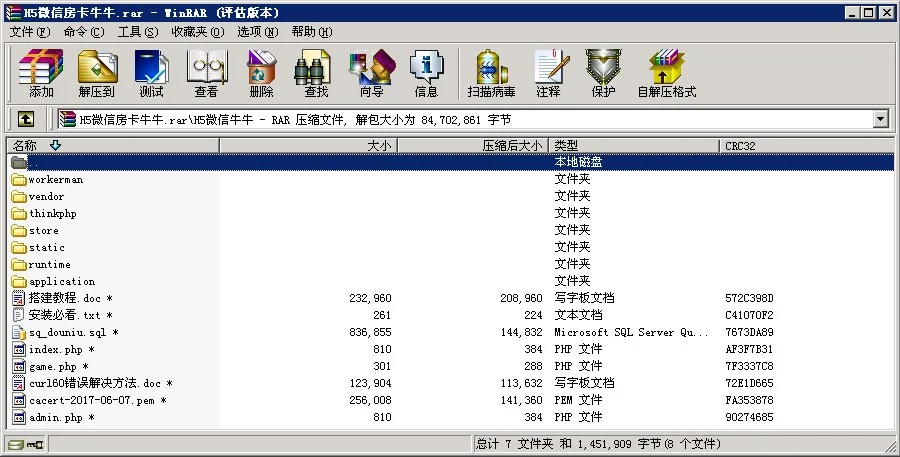
Task: Sort by the 名称 (Name) column header
Action: tap(110, 146)
